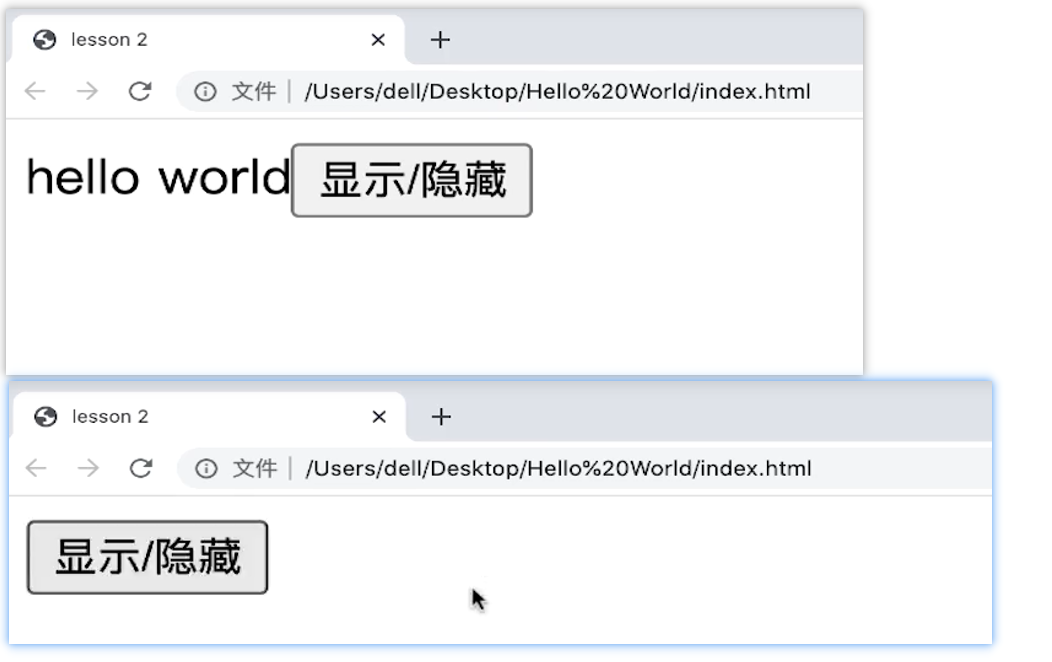Viewport: 1052px width, 662px height.
Task: Click the reload icon in the top window
Action: coord(140,91)
